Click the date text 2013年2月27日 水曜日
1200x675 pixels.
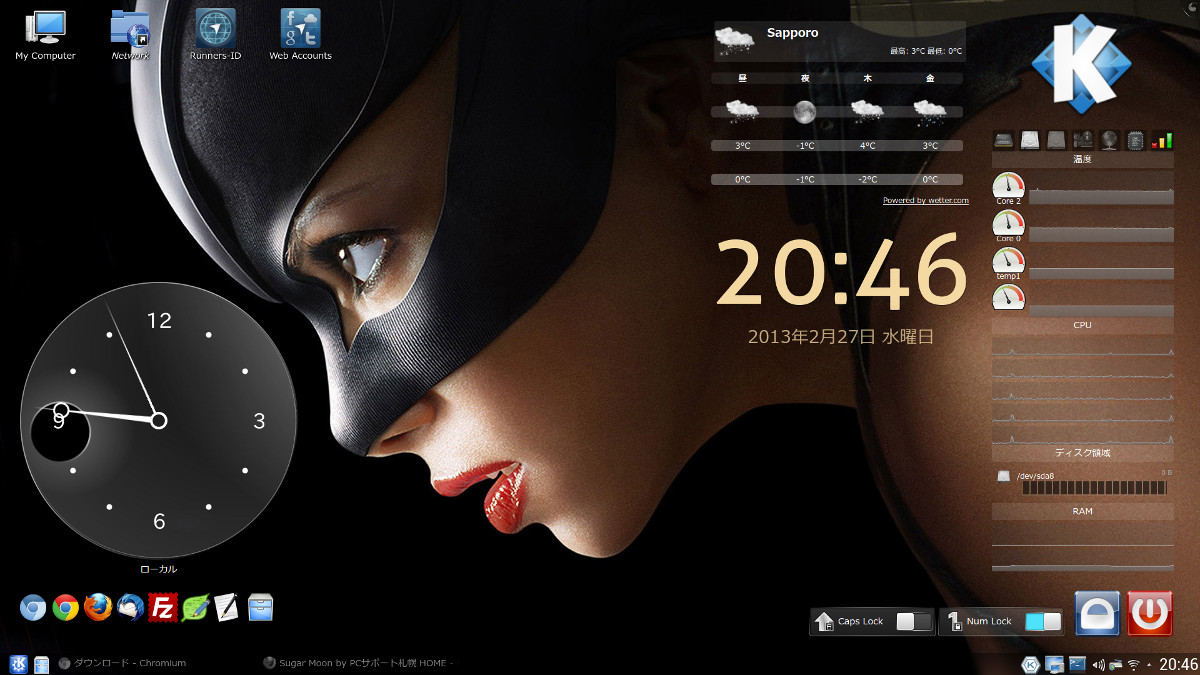tap(841, 337)
